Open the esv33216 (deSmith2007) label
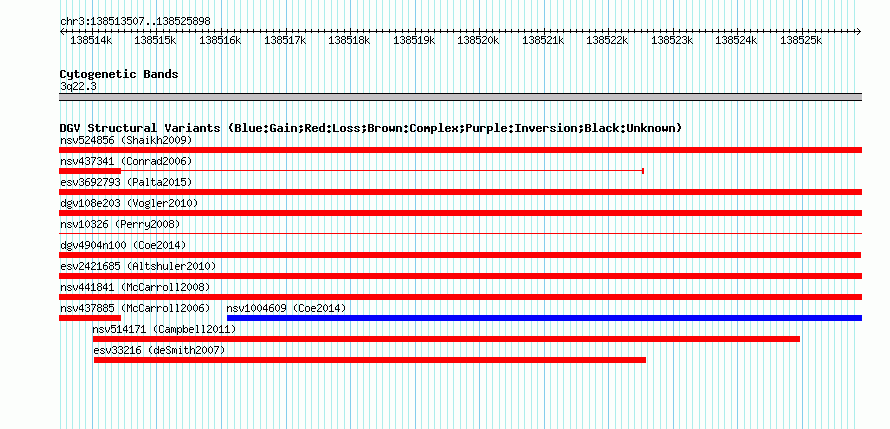 click(159, 350)
